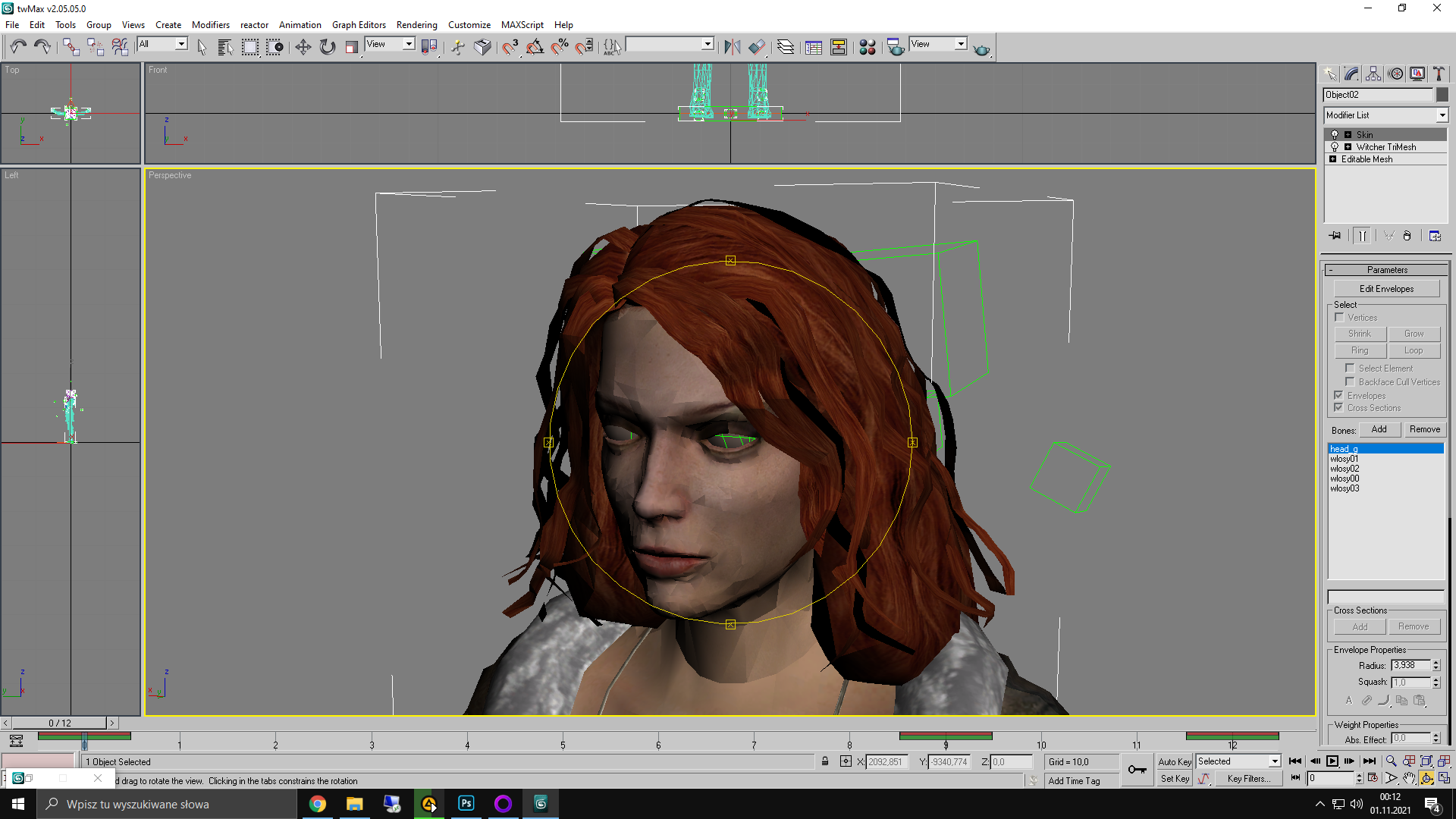Click the Redo arrow in the main toolbar

(42, 47)
